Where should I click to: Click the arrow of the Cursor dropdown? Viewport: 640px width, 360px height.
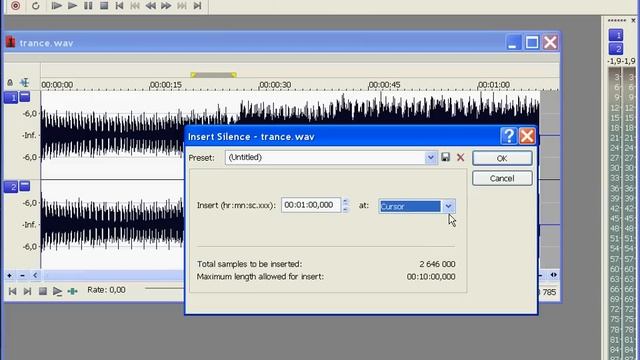[448, 207]
